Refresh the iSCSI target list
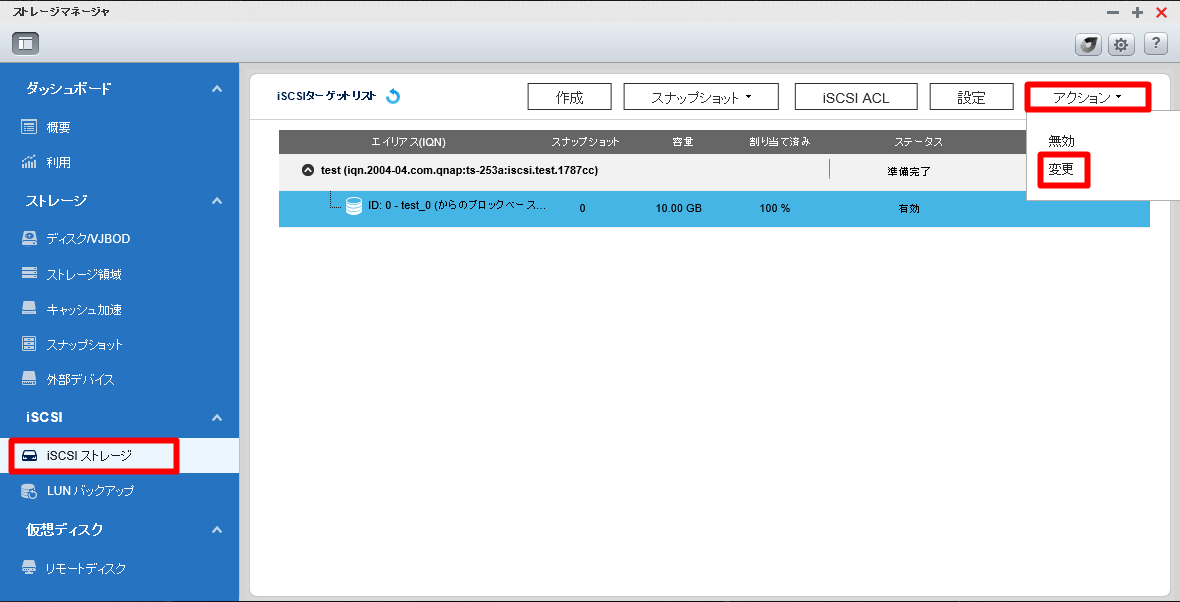Image resolution: width=1180 pixels, height=602 pixels. tap(393, 96)
